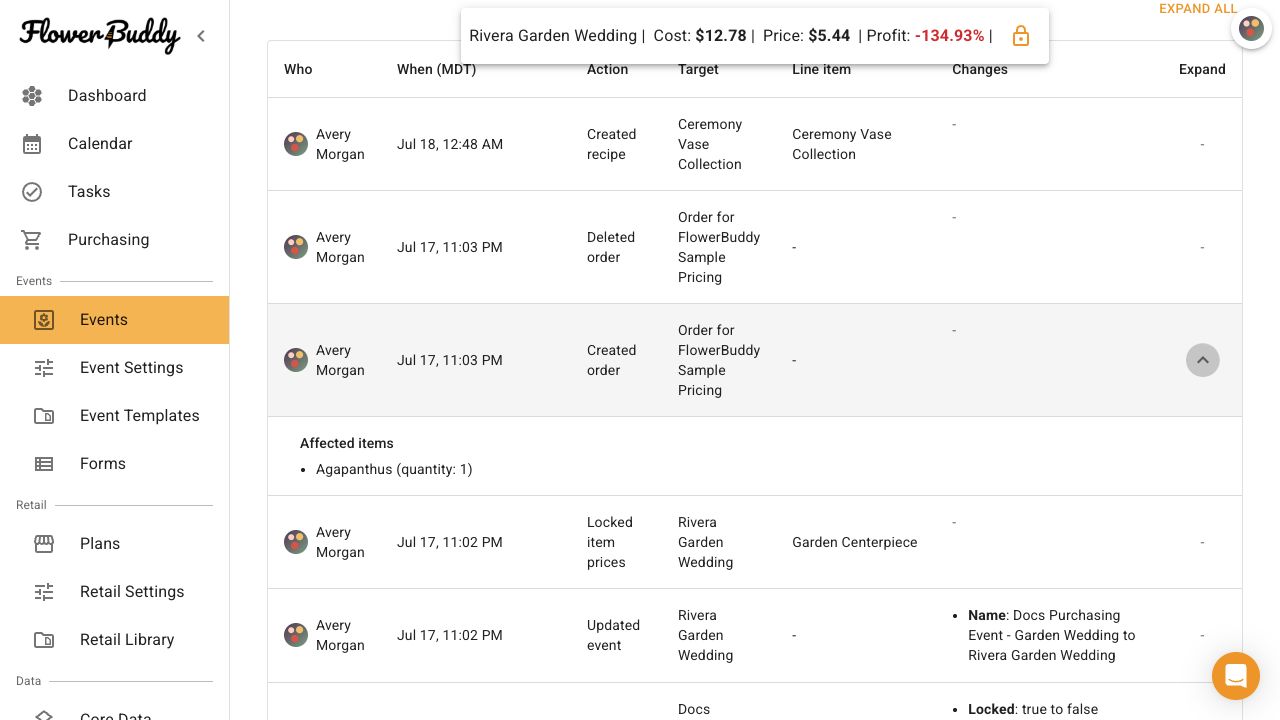Click the Changes column header
Screen dimensions: 1280x720
point(980,69)
